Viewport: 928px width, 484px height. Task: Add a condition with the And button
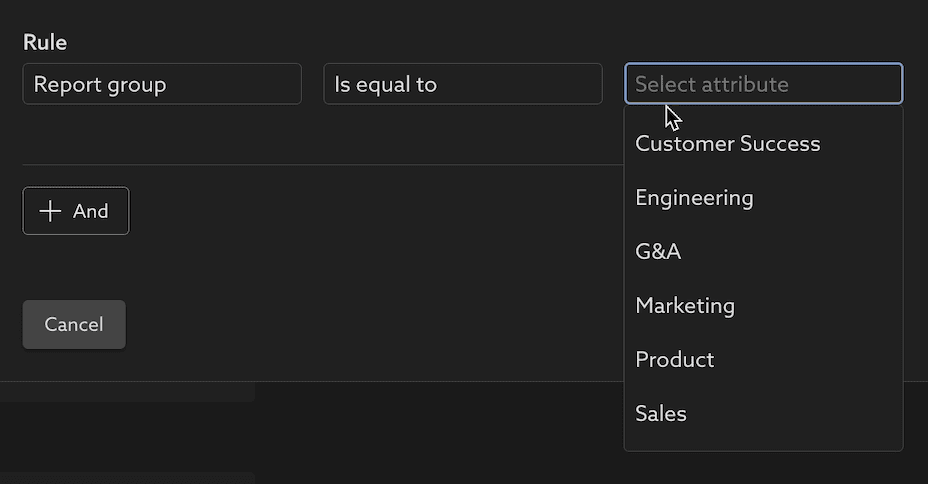tap(76, 211)
